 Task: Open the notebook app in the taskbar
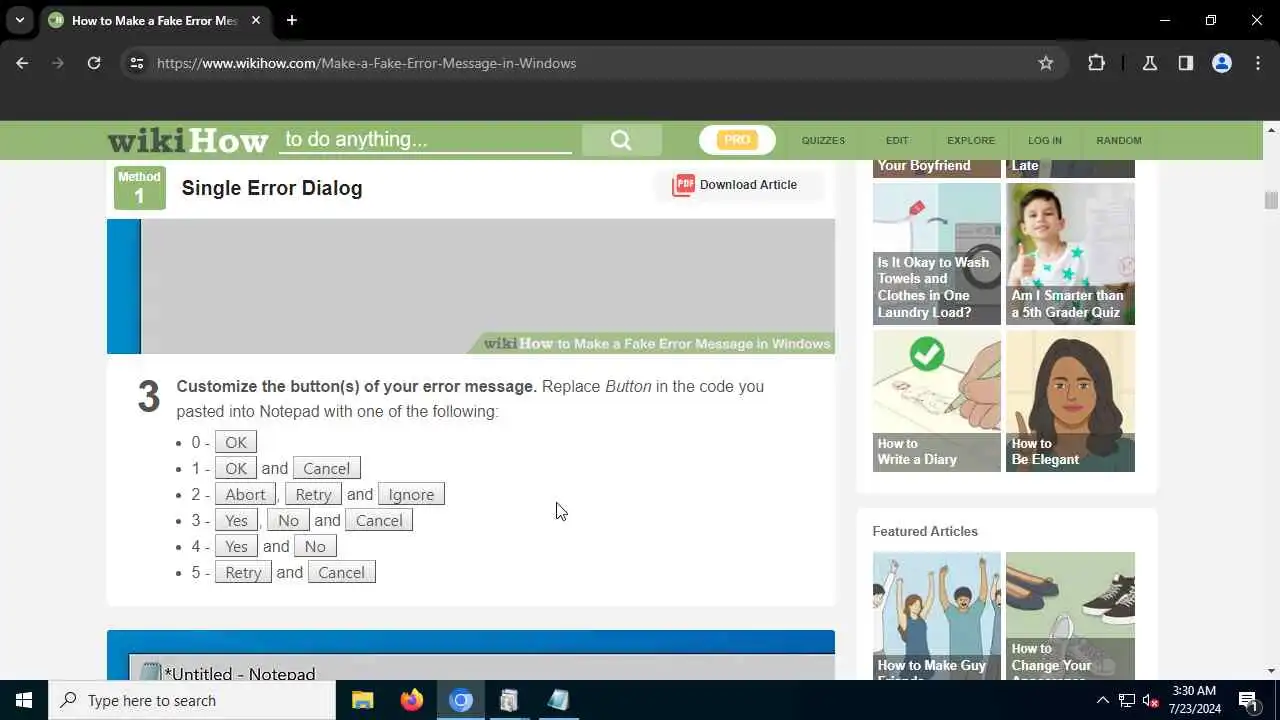pos(558,700)
